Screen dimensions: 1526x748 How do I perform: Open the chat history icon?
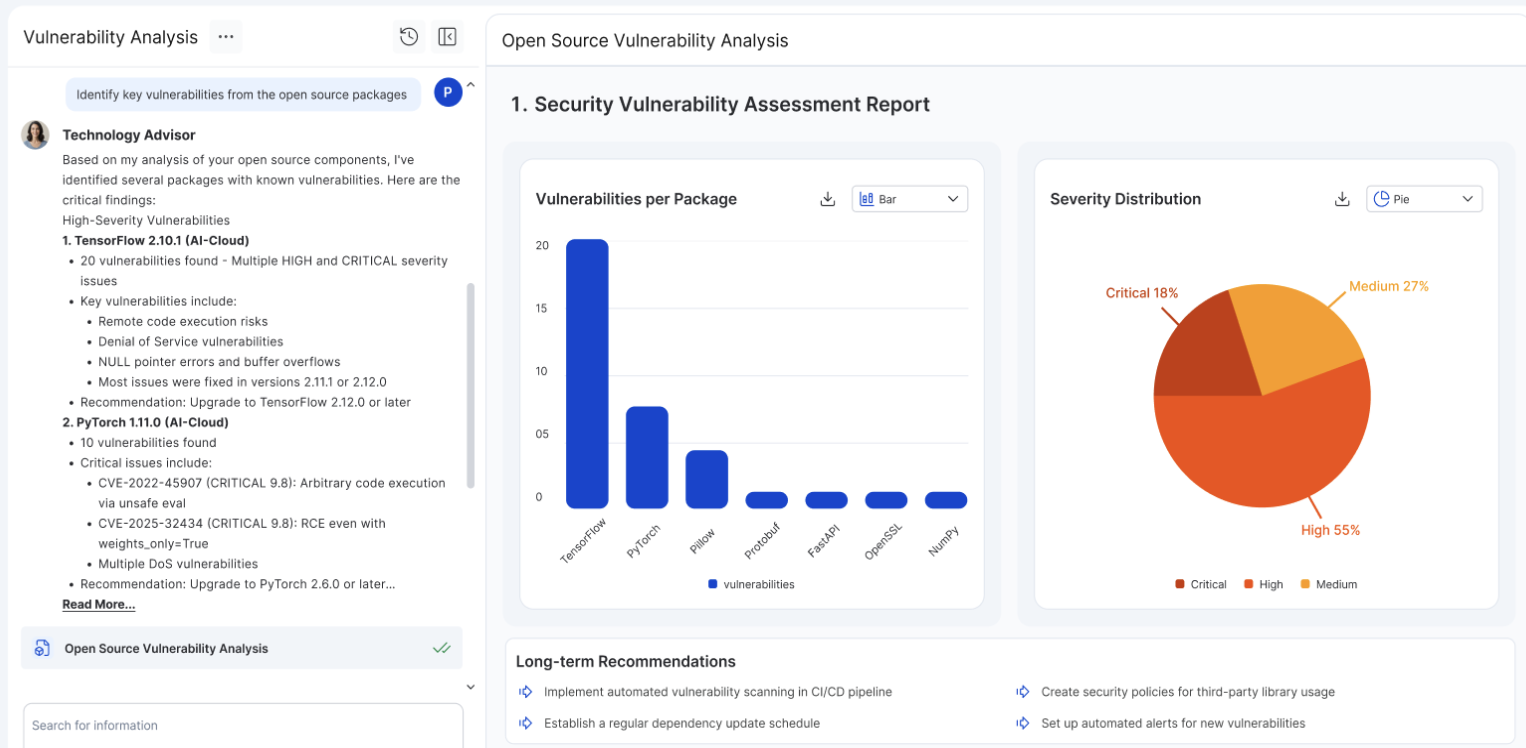409,37
